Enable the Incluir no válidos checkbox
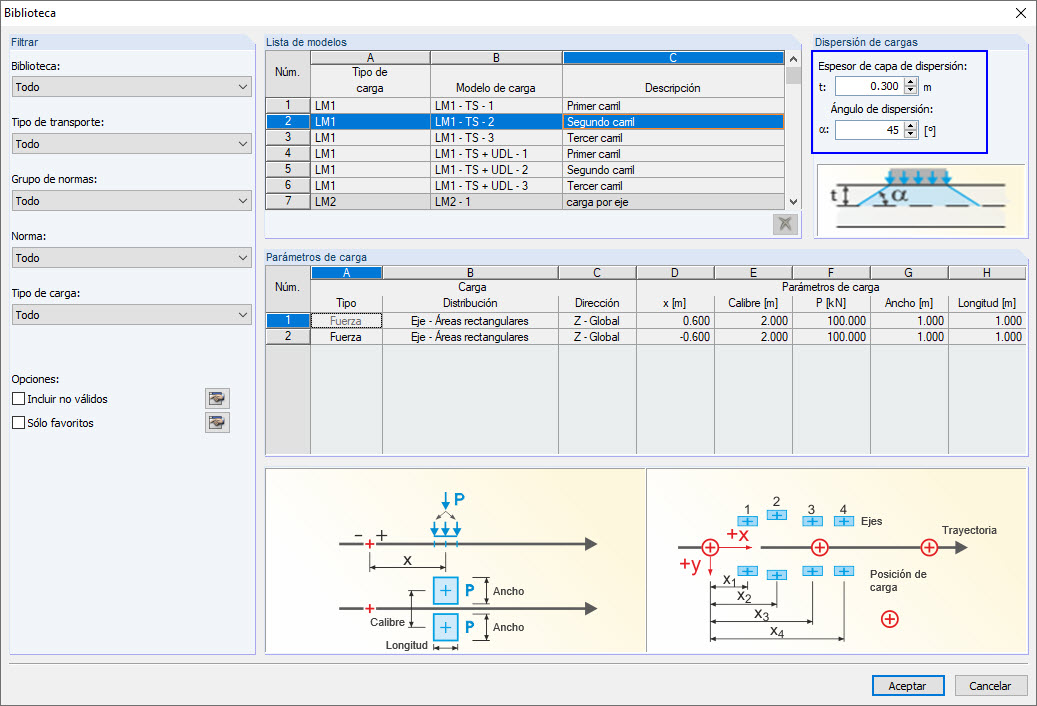The height and width of the screenshot is (706, 1037). [x=19, y=399]
